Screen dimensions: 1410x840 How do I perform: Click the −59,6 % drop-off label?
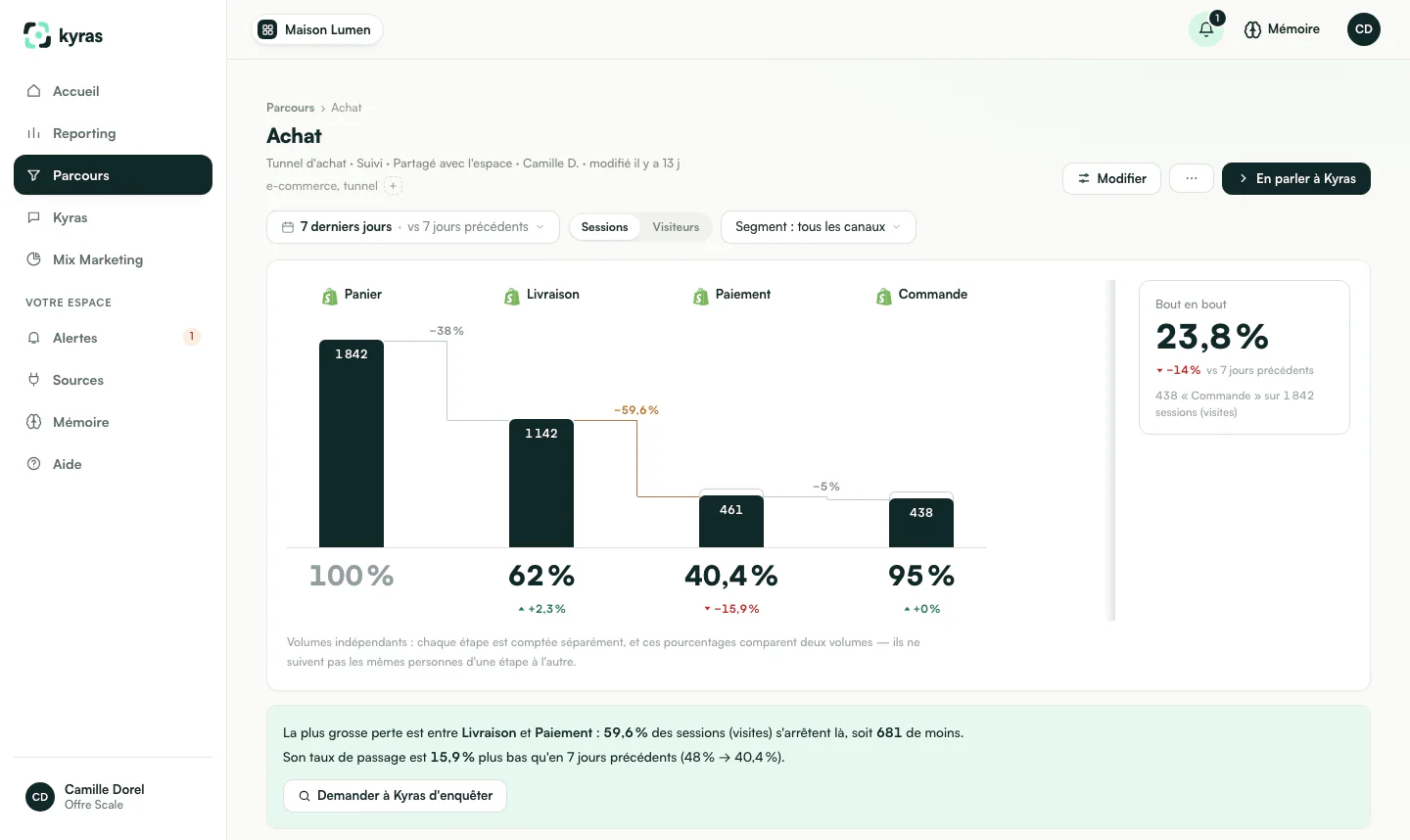pyautogui.click(x=636, y=410)
